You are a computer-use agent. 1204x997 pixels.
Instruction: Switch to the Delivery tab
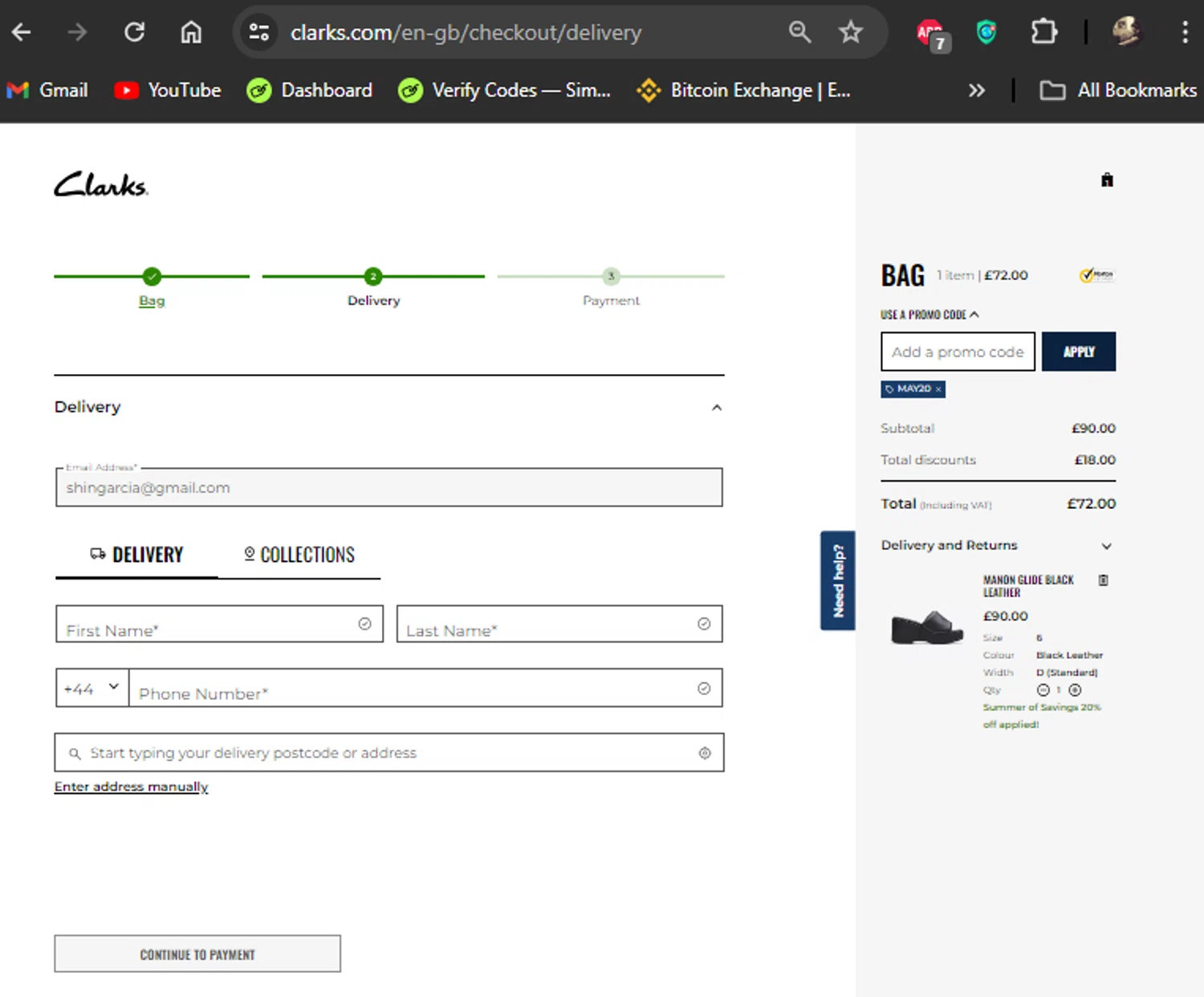[x=136, y=555]
